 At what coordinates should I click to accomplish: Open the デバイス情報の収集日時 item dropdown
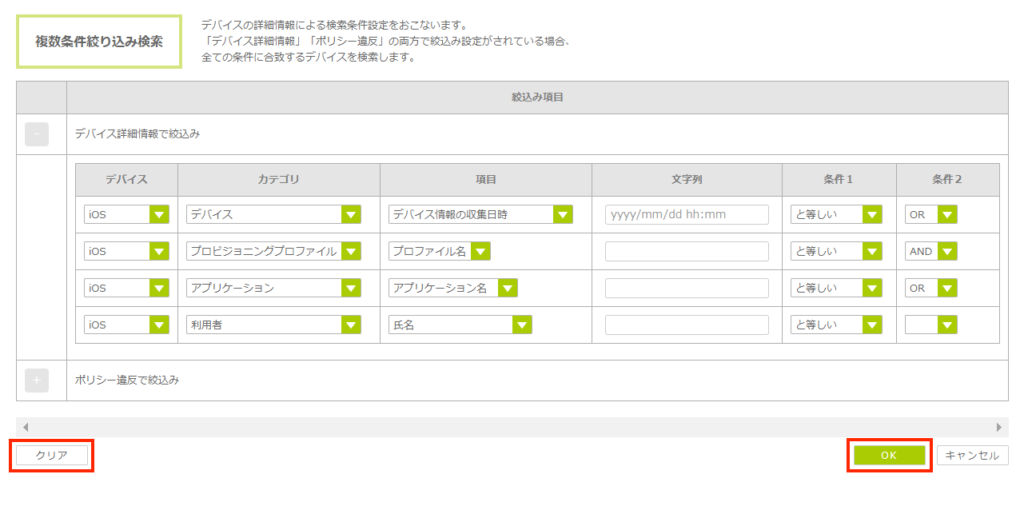(479, 215)
